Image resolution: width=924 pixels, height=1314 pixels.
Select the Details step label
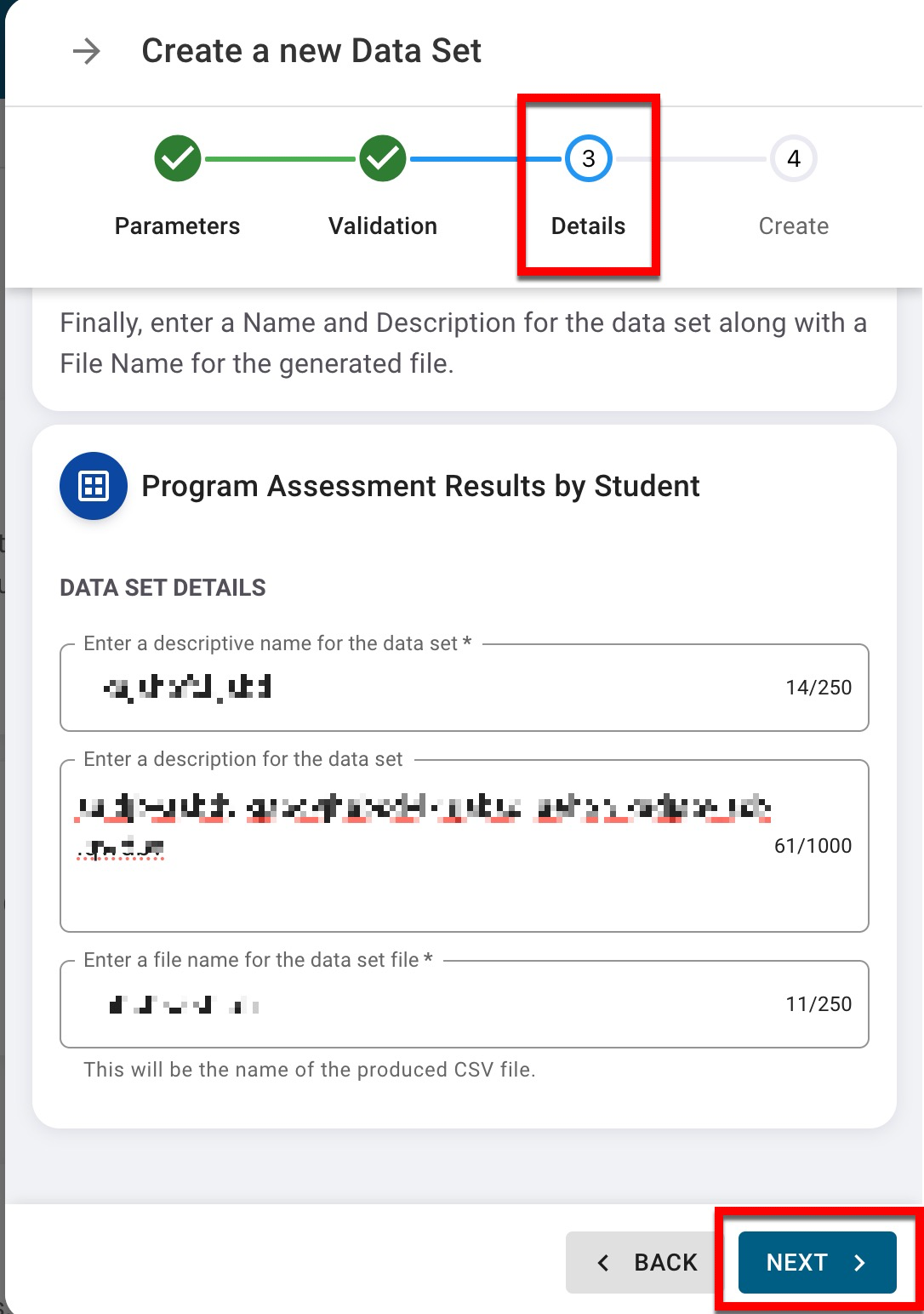588,226
